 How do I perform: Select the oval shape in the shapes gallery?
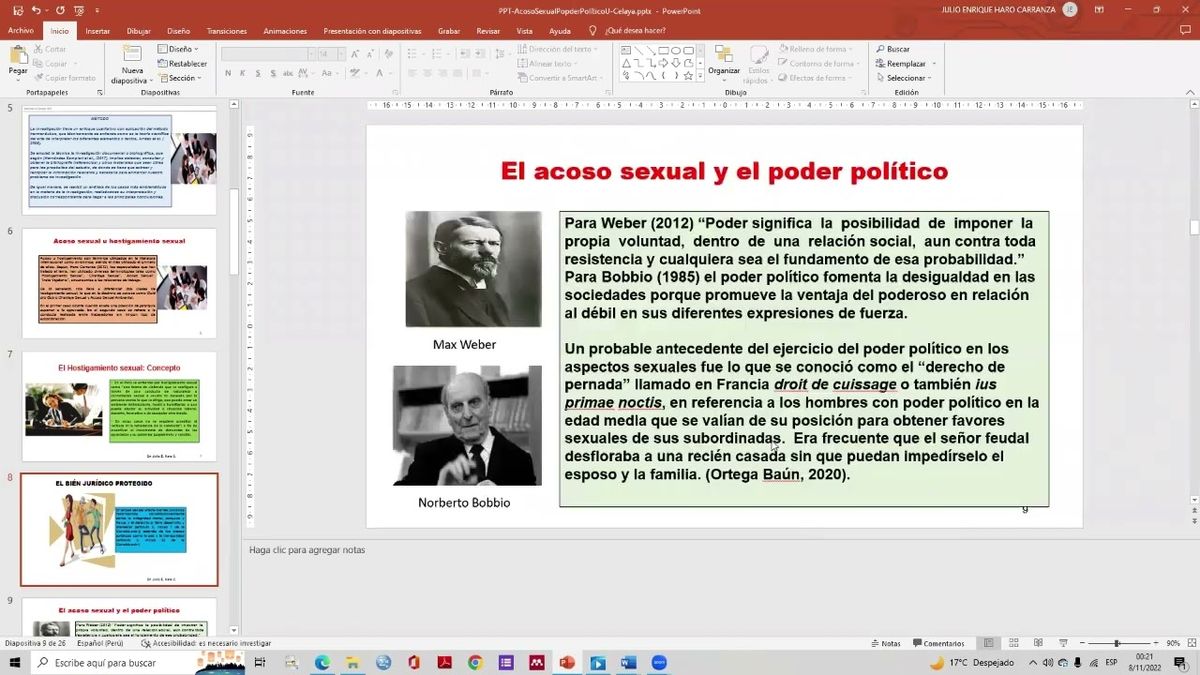point(676,50)
